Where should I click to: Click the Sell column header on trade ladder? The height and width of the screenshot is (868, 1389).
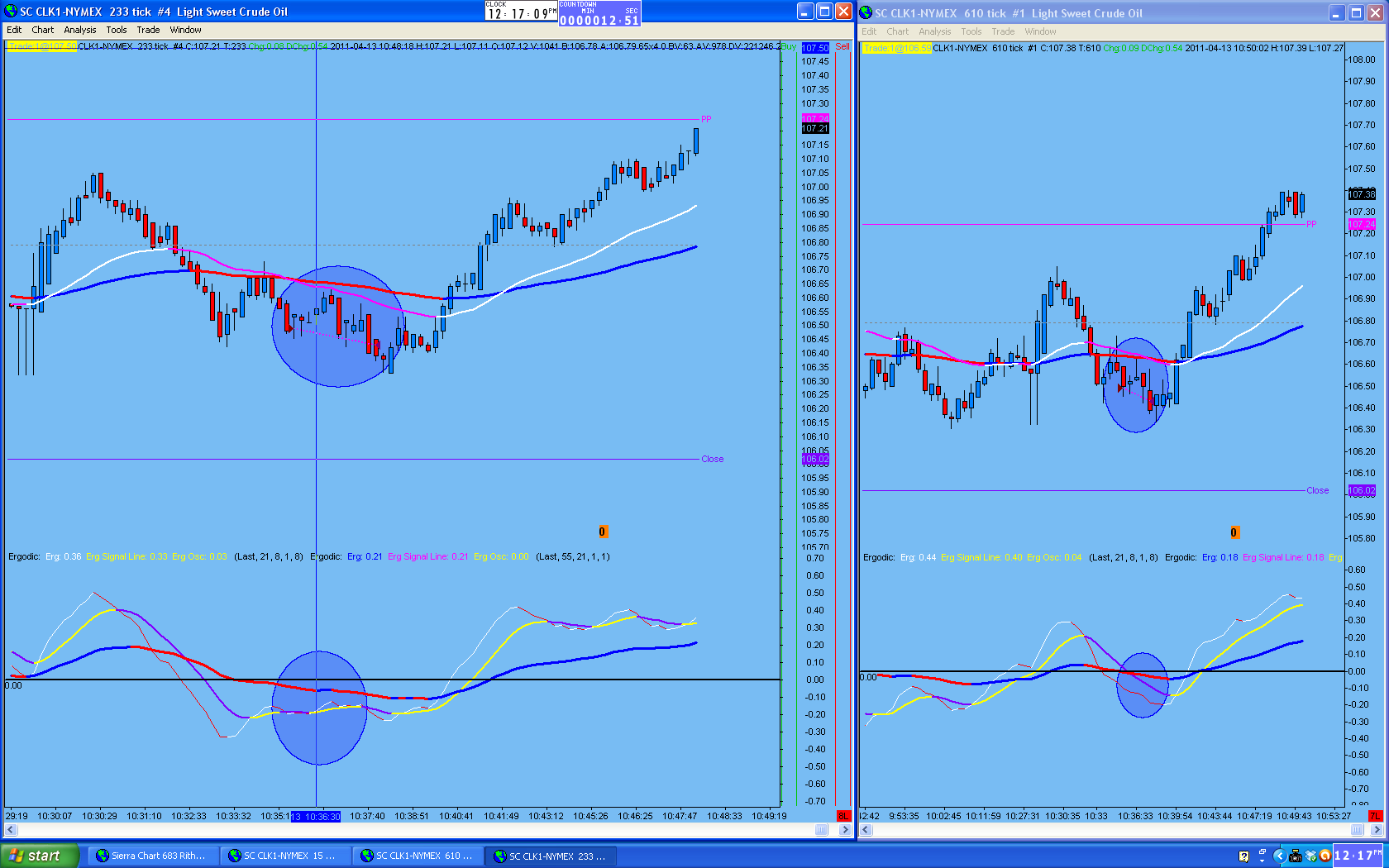click(x=842, y=46)
